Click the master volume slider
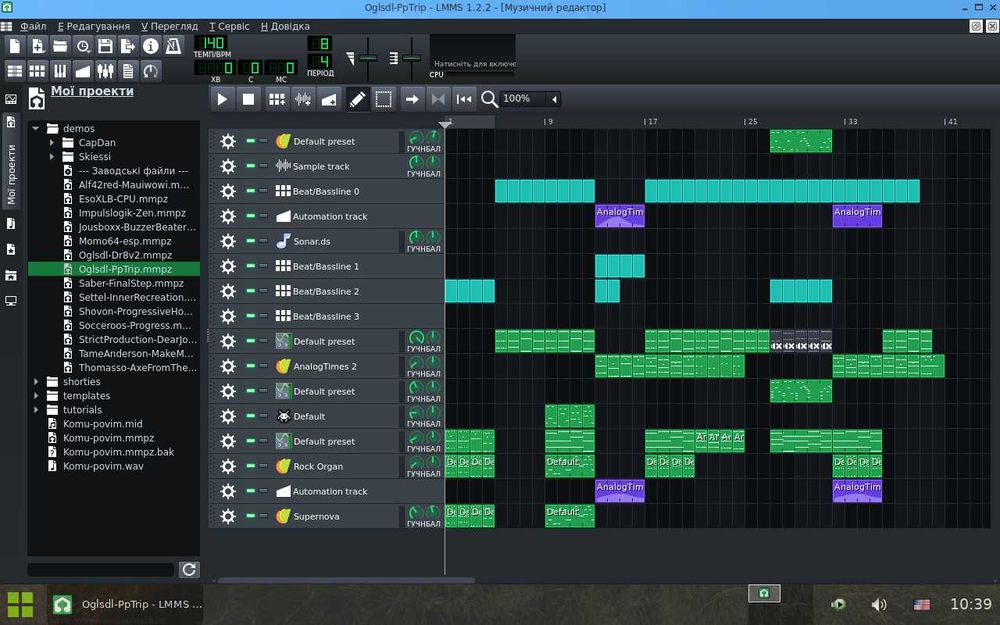Image resolution: width=1000 pixels, height=625 pixels. click(x=367, y=59)
